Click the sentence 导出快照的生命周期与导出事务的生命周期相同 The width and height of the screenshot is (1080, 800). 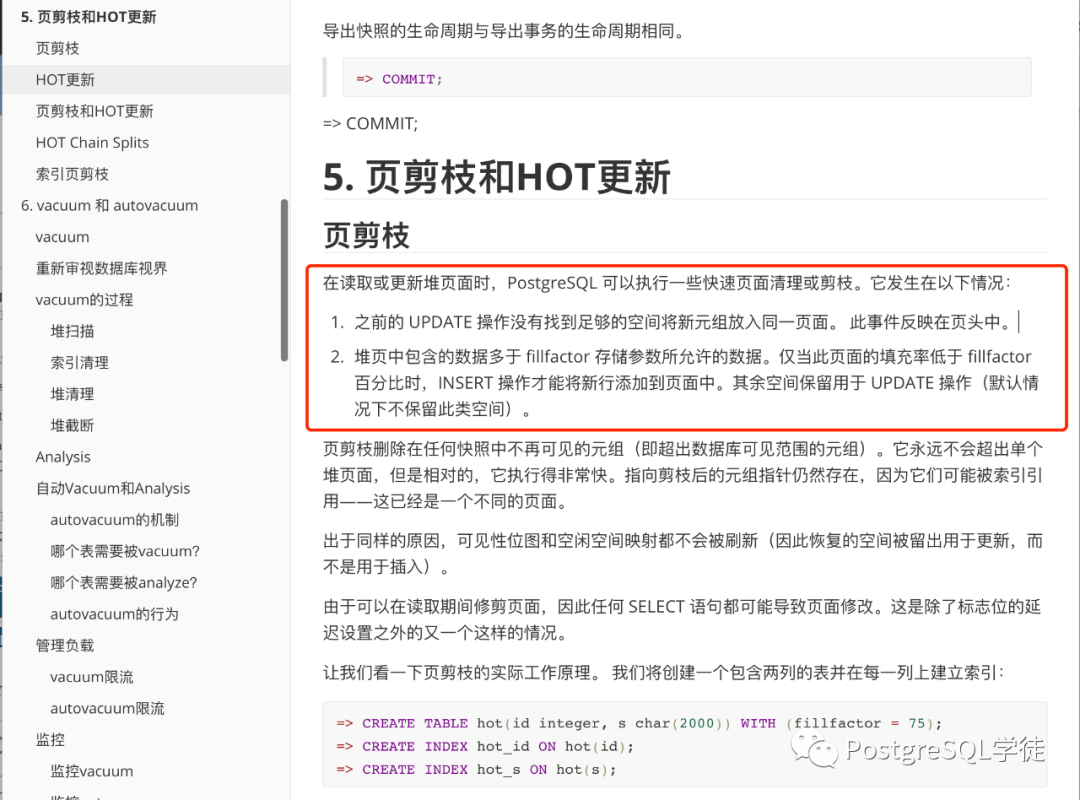503,32
